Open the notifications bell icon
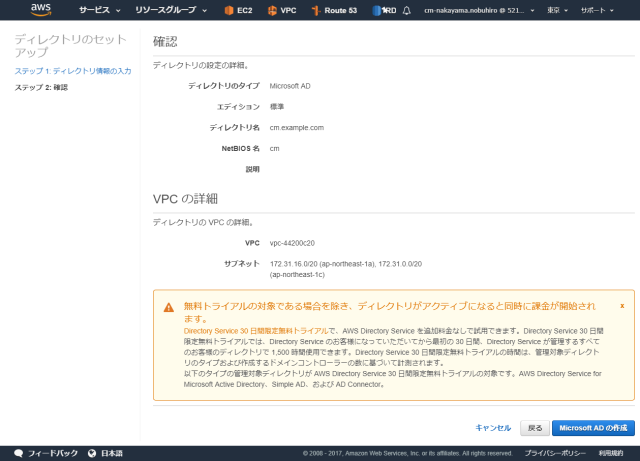640x461 pixels. [x=407, y=11]
